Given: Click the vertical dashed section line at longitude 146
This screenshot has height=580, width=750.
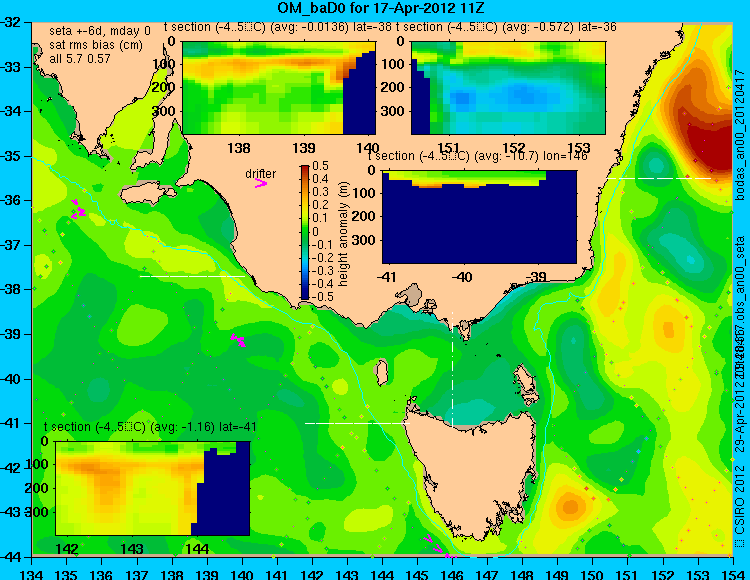Looking at the screenshot, I should (x=452, y=369).
